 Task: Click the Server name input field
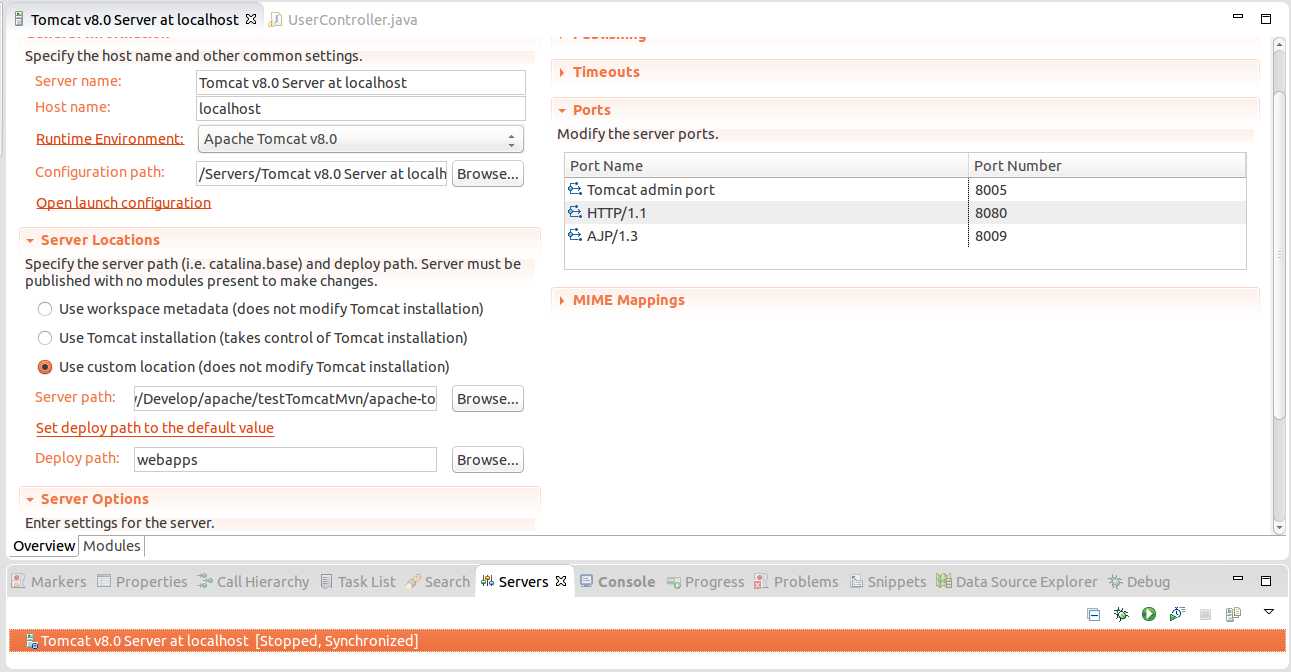pyautogui.click(x=361, y=83)
